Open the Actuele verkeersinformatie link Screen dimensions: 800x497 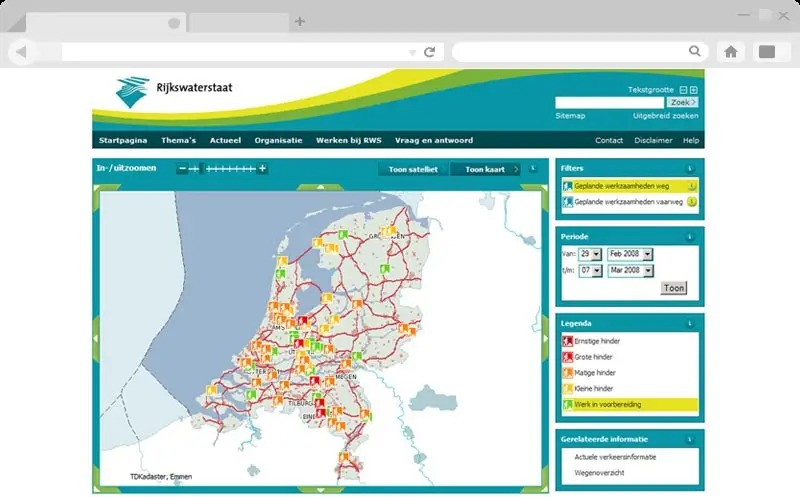[615, 456]
